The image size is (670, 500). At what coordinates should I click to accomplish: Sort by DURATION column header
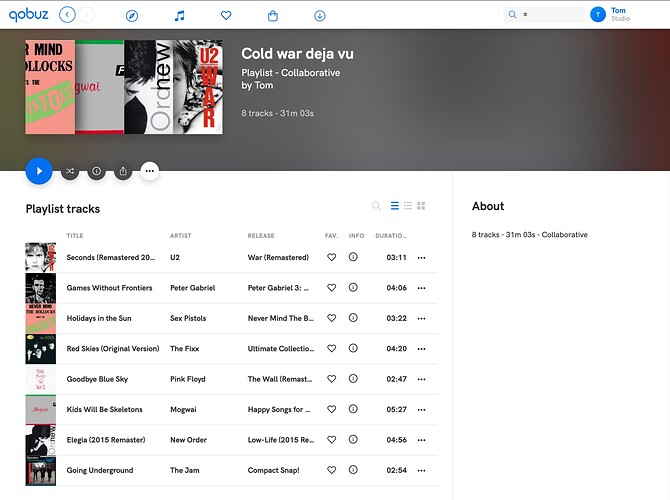coord(391,235)
